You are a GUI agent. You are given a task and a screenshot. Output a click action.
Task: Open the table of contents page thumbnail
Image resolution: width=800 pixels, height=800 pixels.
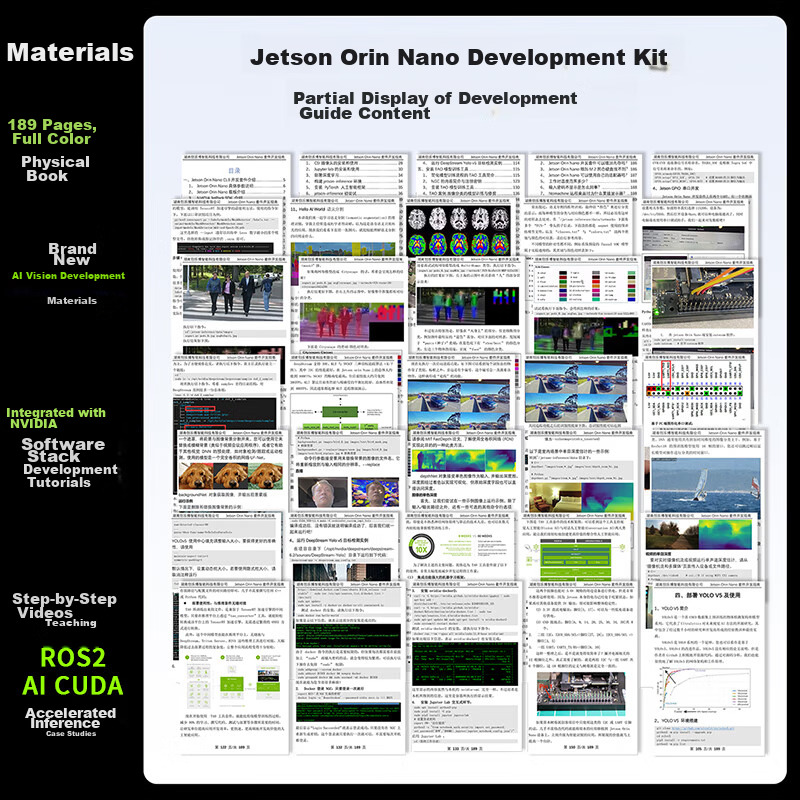[236, 175]
